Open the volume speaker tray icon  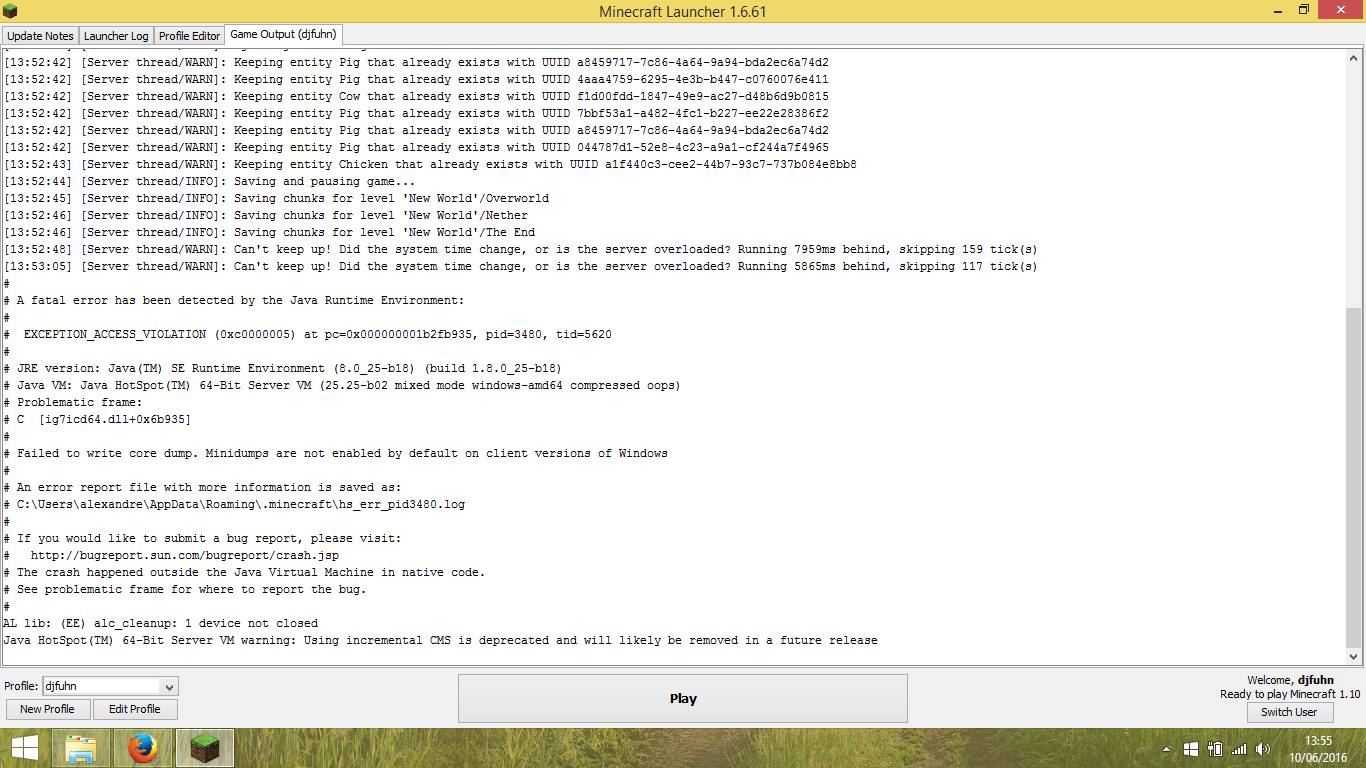(1263, 749)
